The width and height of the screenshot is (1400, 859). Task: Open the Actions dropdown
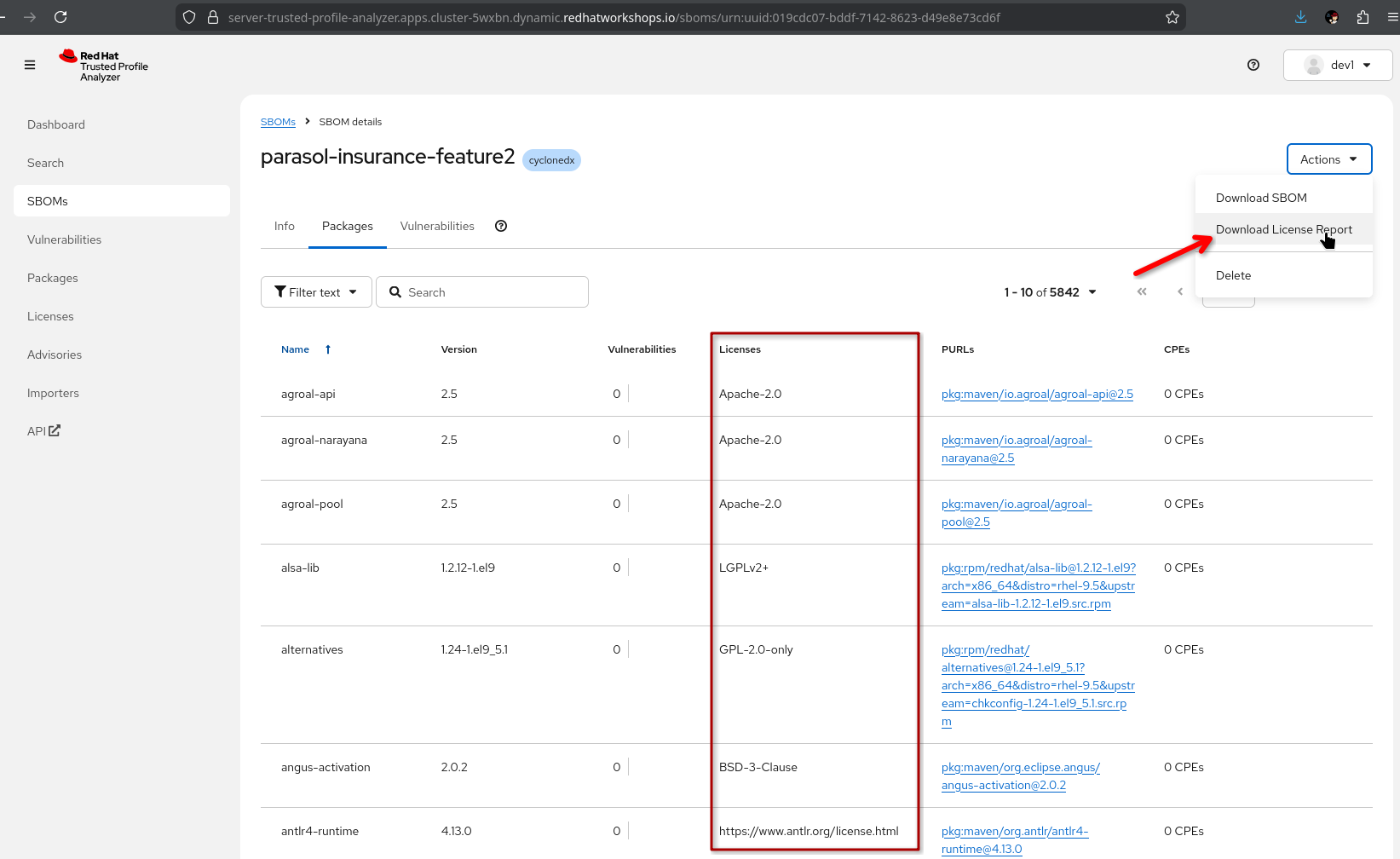(1328, 159)
